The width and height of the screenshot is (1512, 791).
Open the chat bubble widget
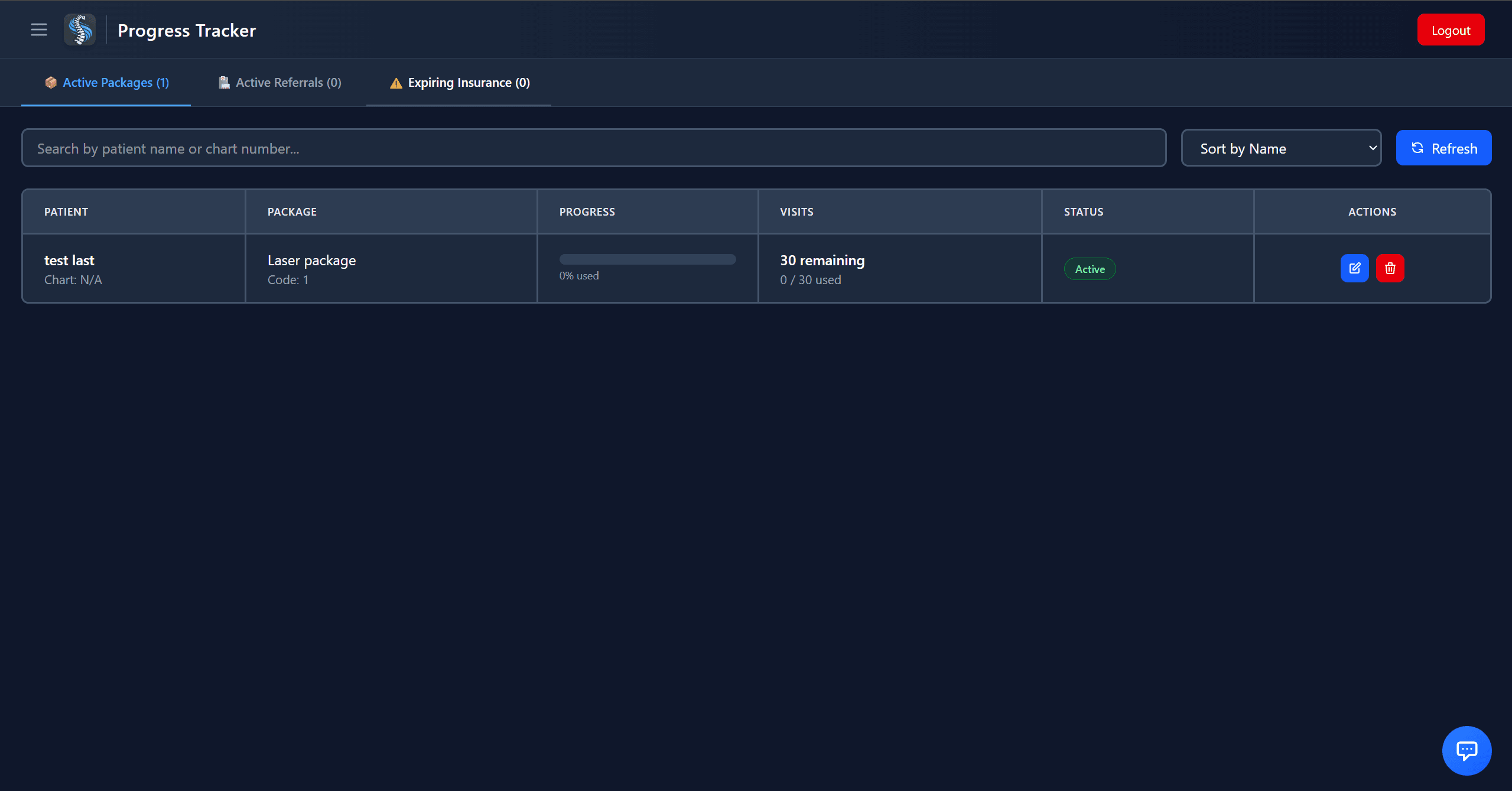[1467, 750]
